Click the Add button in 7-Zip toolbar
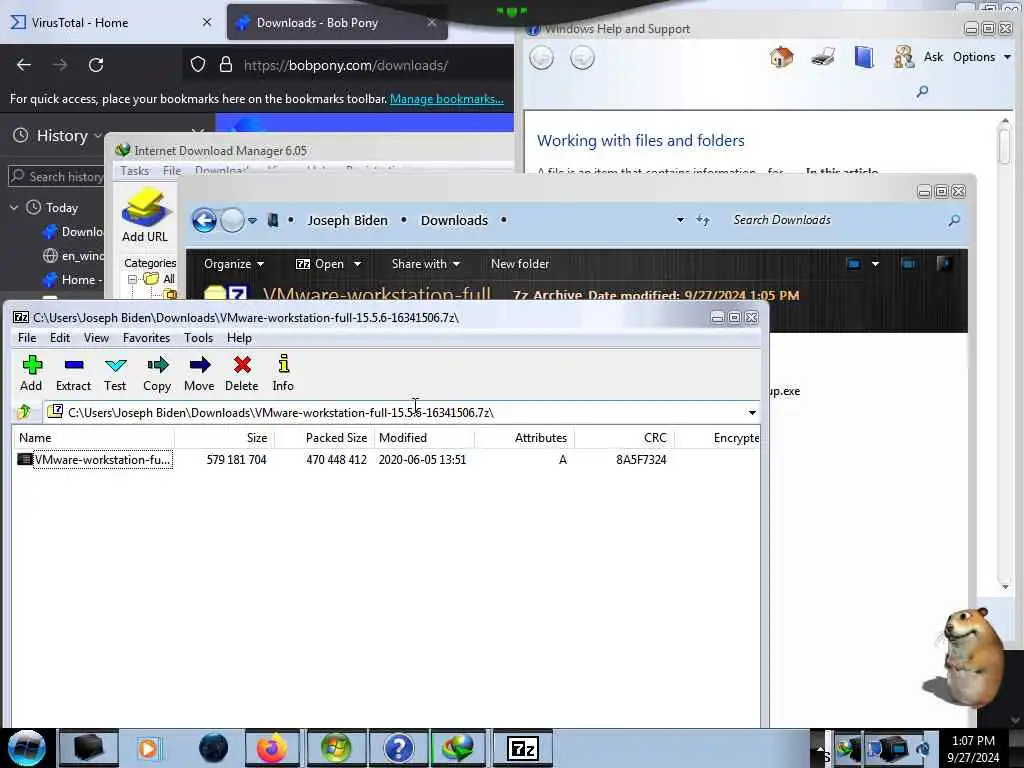1024x768 pixels. 31,374
